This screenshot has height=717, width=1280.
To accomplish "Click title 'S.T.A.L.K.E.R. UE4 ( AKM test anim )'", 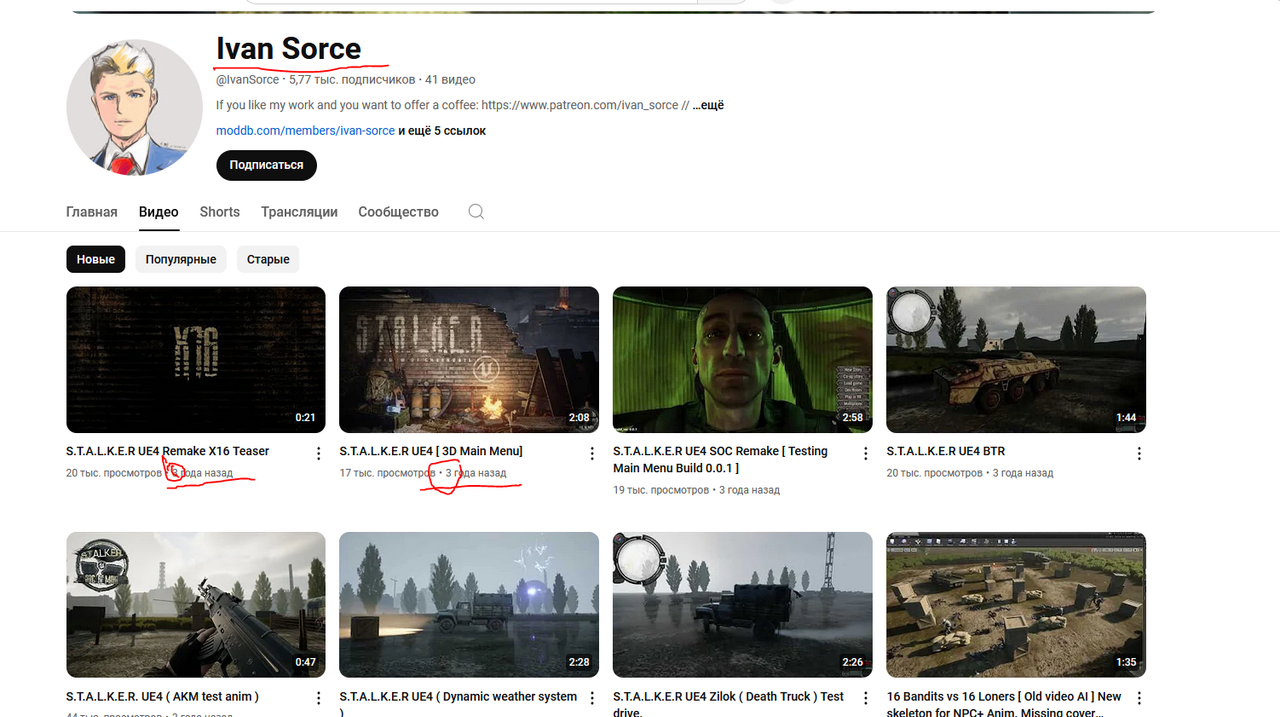I will click(163, 697).
